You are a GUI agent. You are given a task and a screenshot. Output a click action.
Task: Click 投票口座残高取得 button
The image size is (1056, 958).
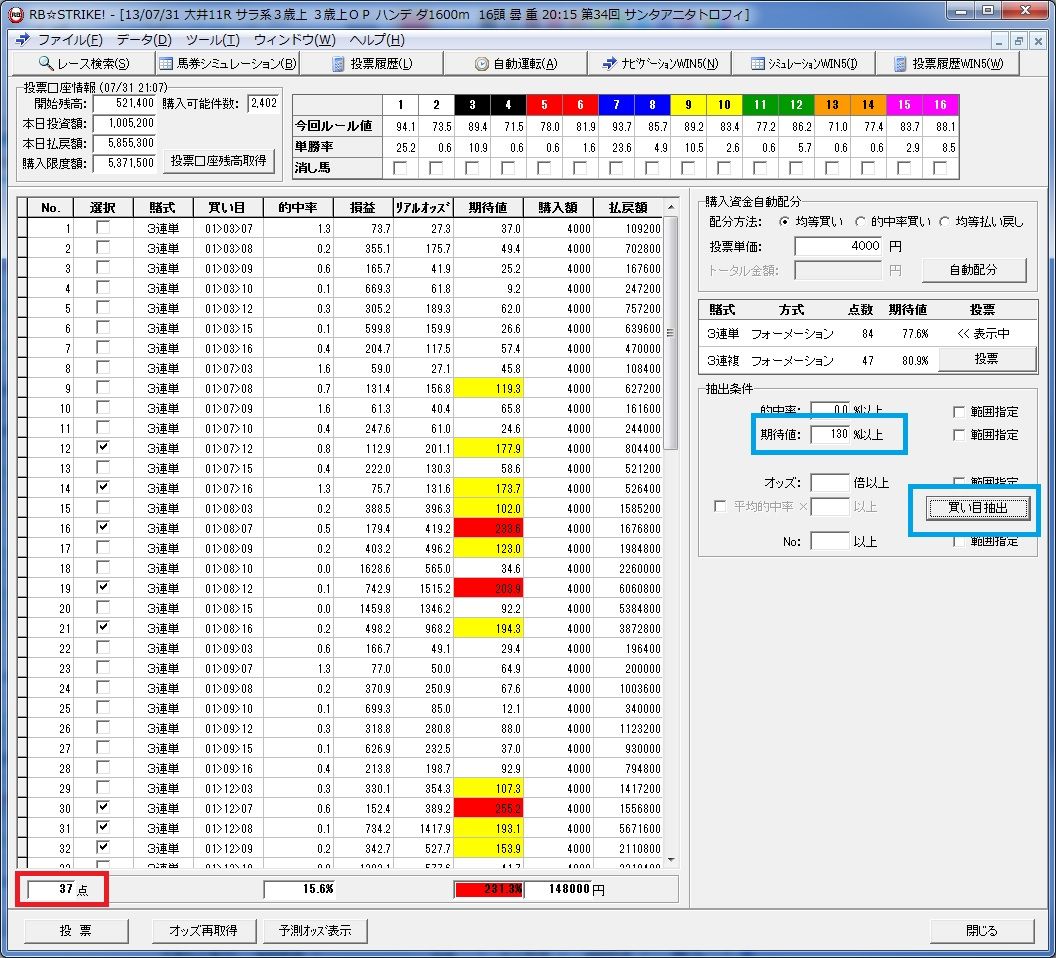click(x=219, y=161)
